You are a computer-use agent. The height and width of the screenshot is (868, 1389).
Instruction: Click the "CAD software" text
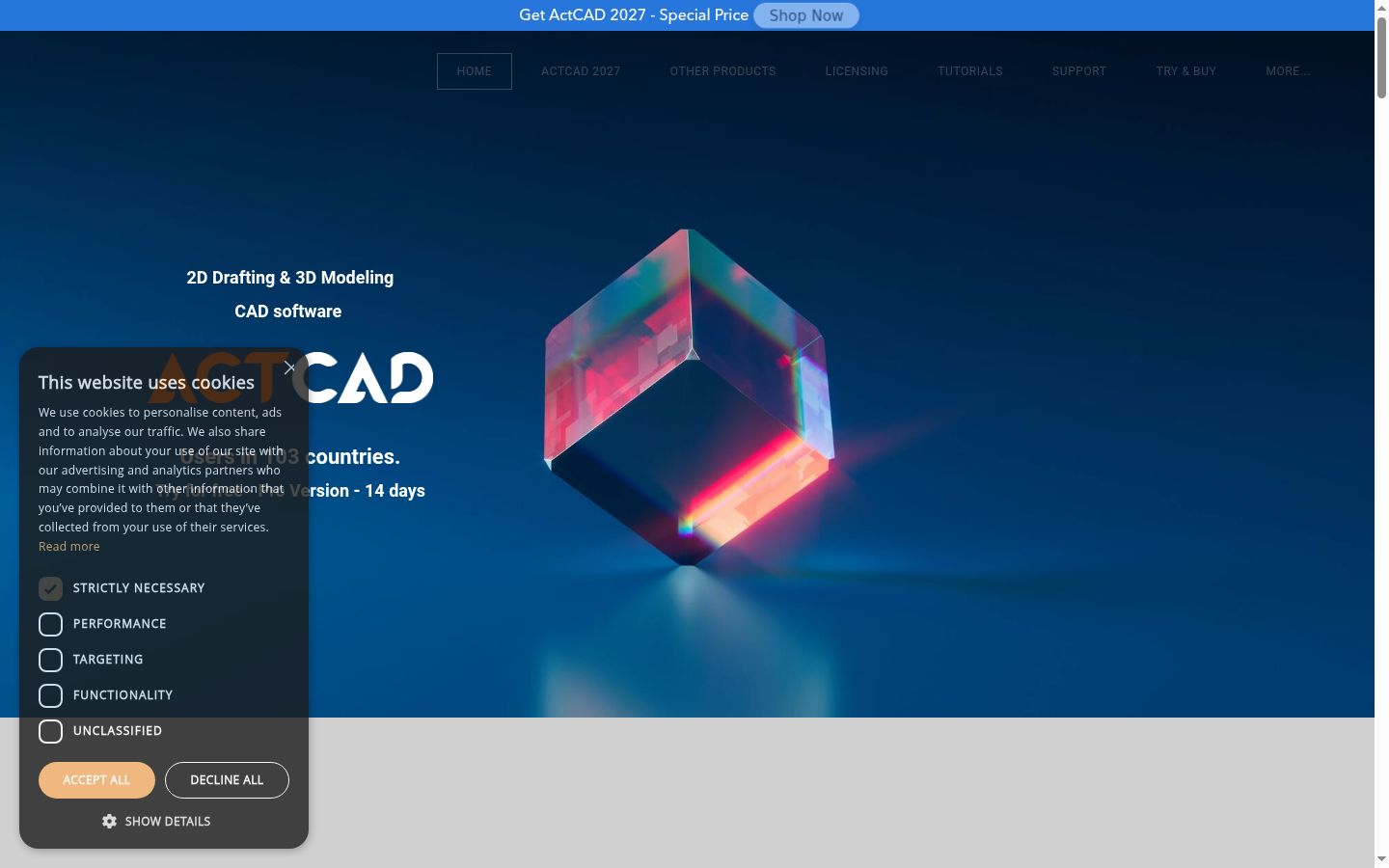pyautogui.click(x=288, y=312)
